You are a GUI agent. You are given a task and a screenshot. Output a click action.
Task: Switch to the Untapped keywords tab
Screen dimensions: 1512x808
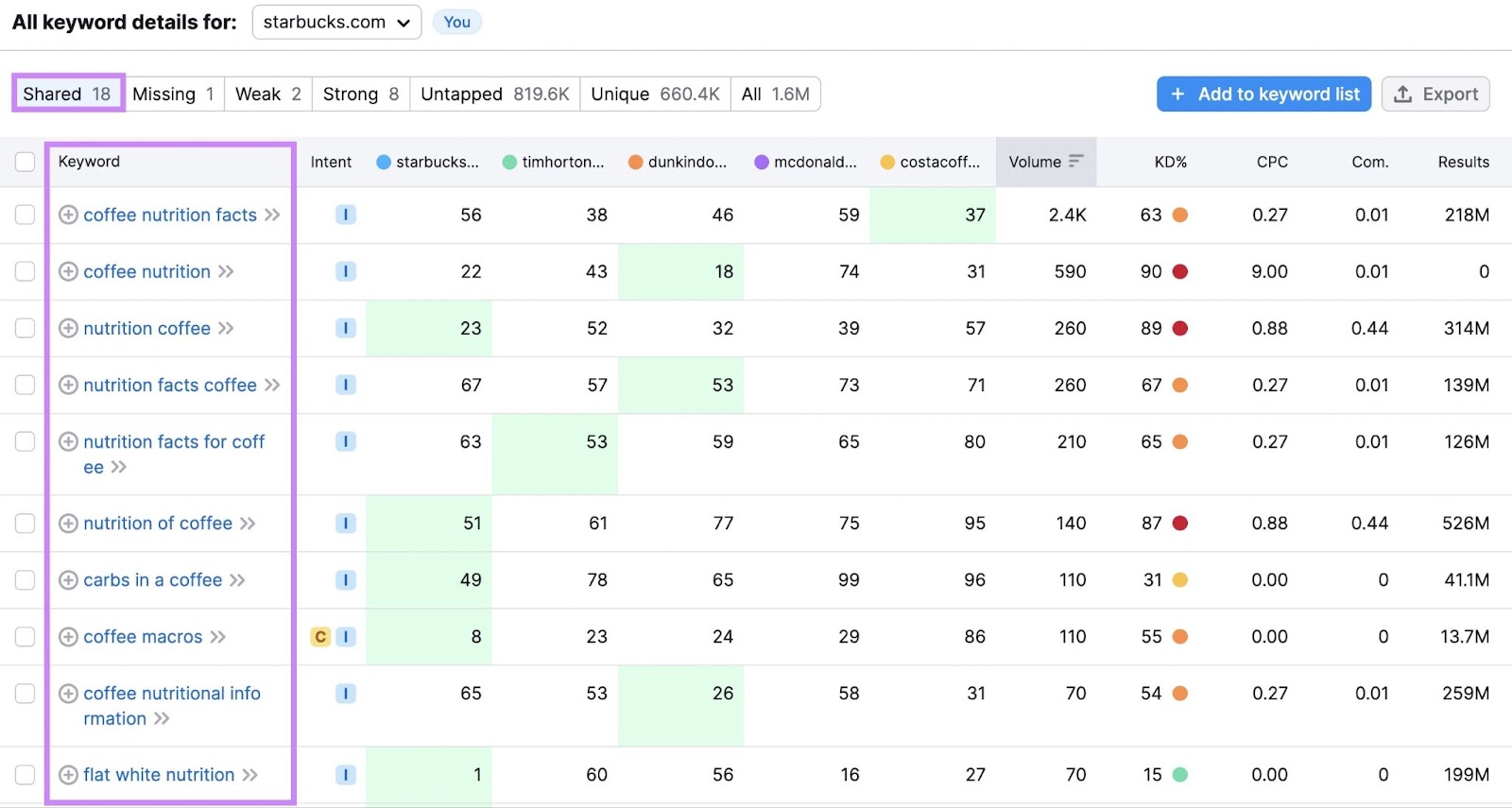point(494,95)
